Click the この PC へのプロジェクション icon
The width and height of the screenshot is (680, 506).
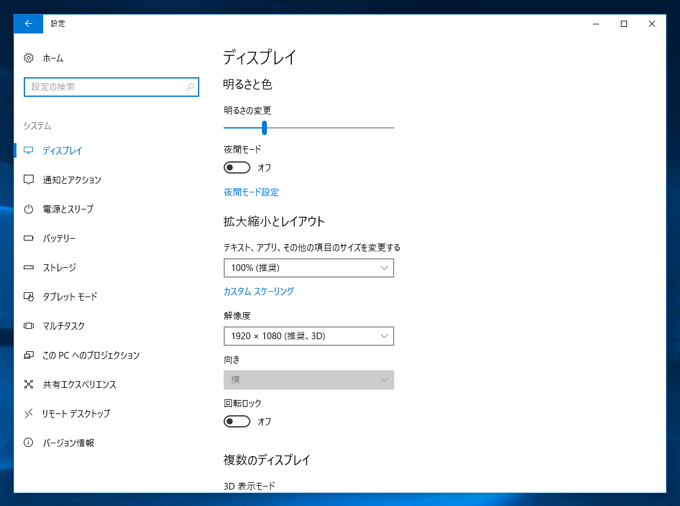tap(29, 355)
